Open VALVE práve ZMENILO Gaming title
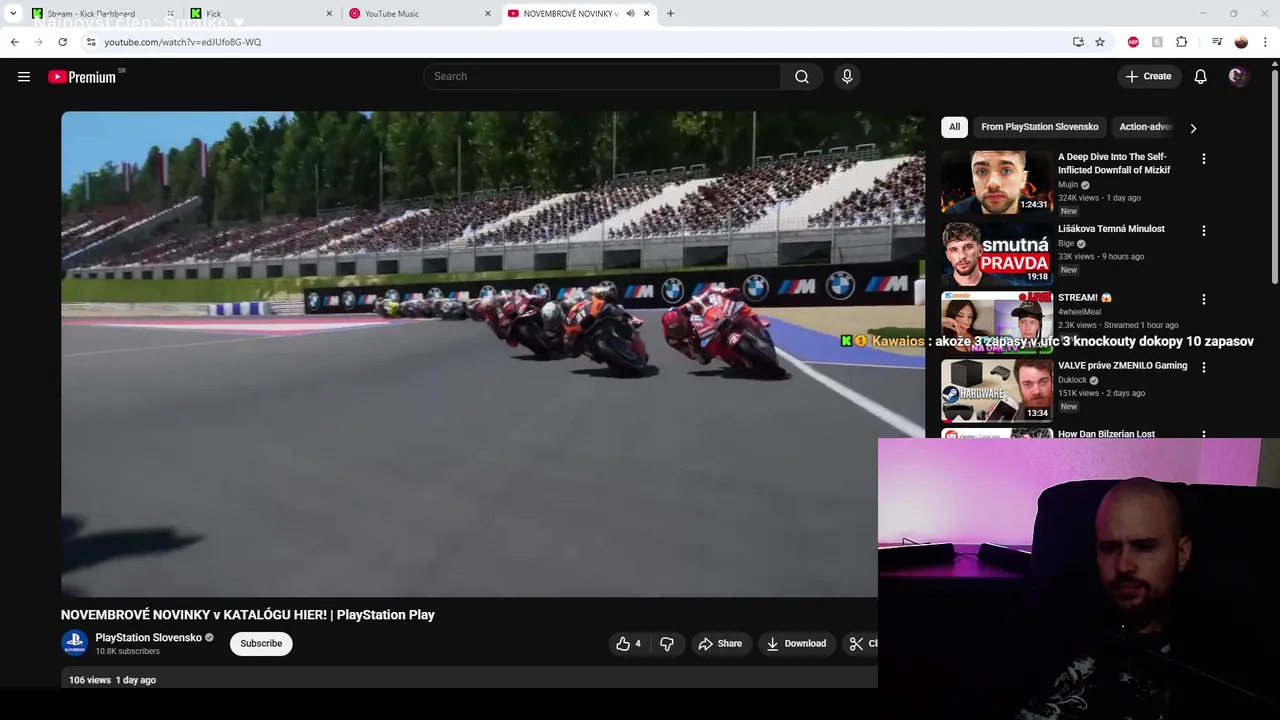 1122,366
